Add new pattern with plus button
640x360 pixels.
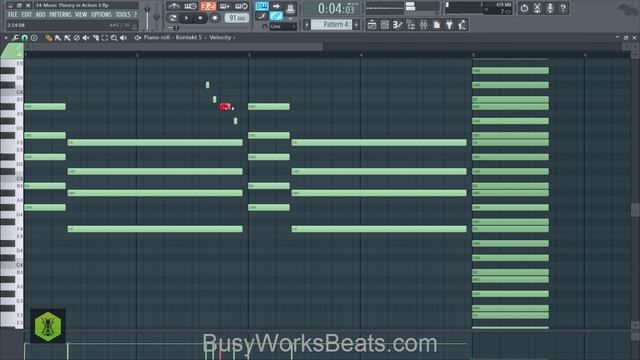[356, 25]
